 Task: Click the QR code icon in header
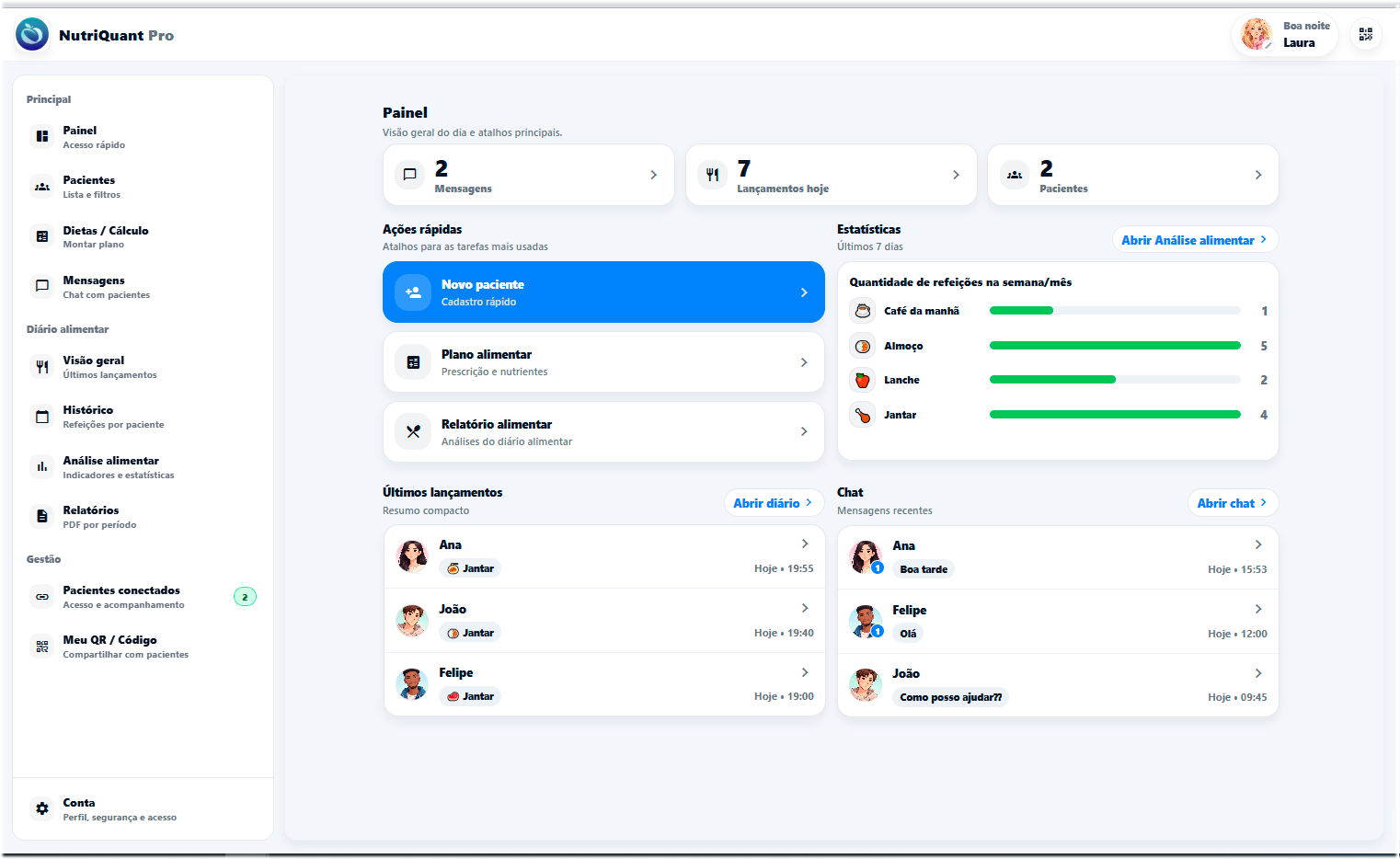(1365, 34)
